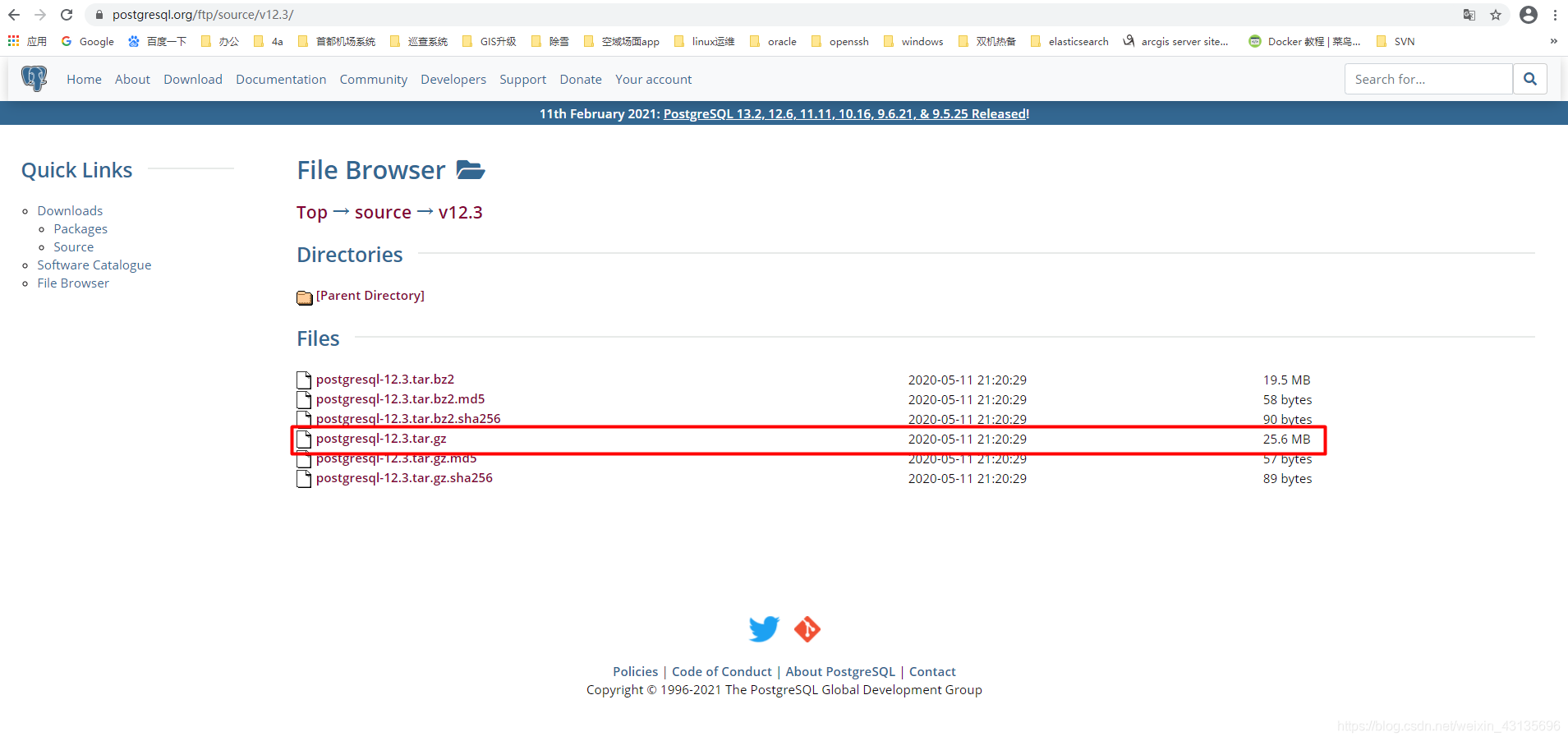Open the 4a bookmarks folder
The width and height of the screenshot is (1568, 741).
tap(269, 41)
